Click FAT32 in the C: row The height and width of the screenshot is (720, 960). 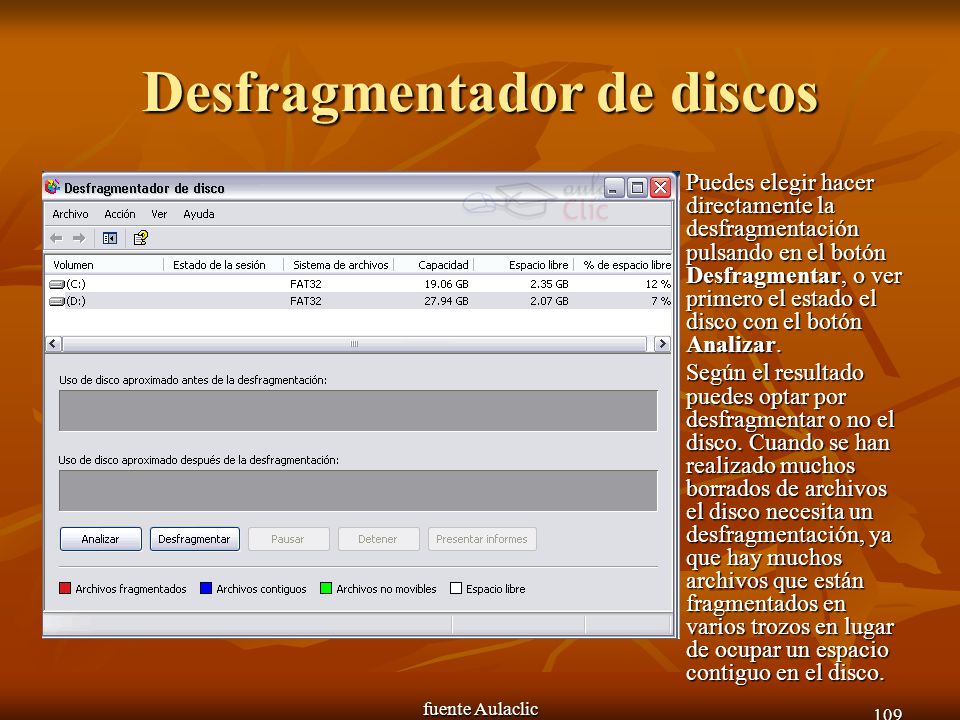click(x=306, y=284)
